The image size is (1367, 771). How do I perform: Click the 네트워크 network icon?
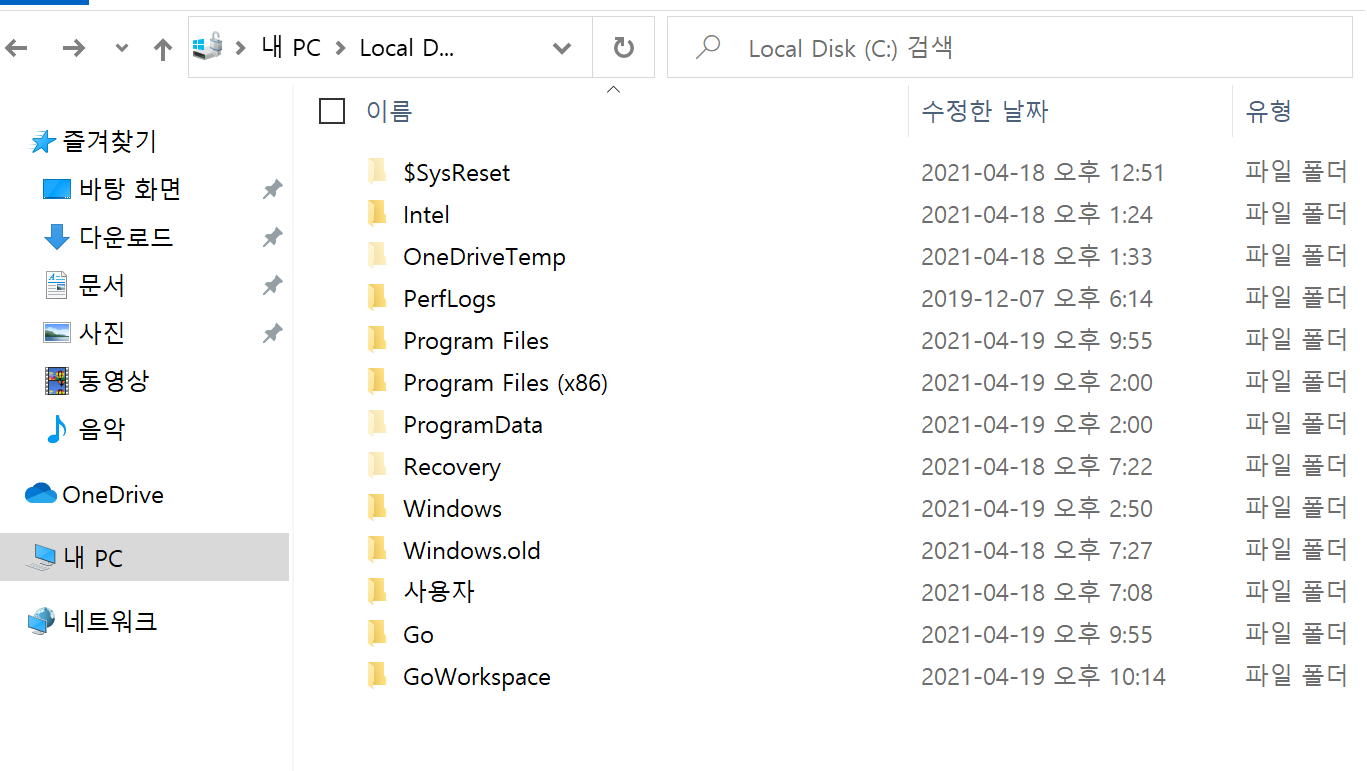click(41, 621)
